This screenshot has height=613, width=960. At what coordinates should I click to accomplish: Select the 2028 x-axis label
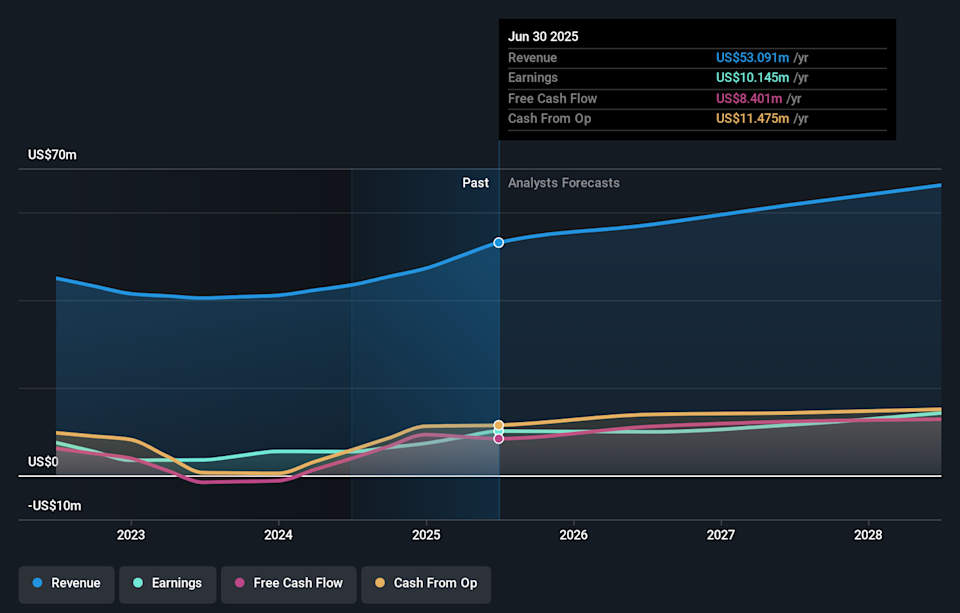point(868,535)
